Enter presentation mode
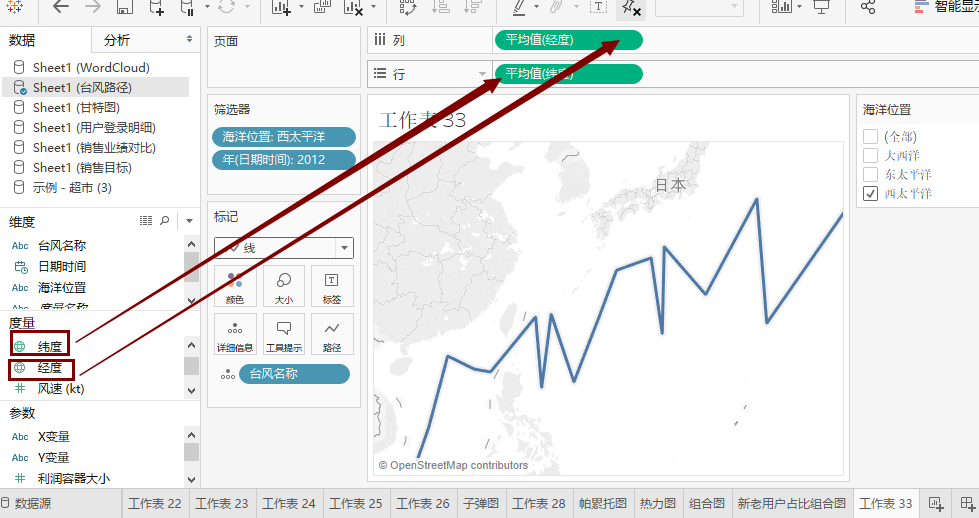This screenshot has height=518, width=979. (822, 7)
